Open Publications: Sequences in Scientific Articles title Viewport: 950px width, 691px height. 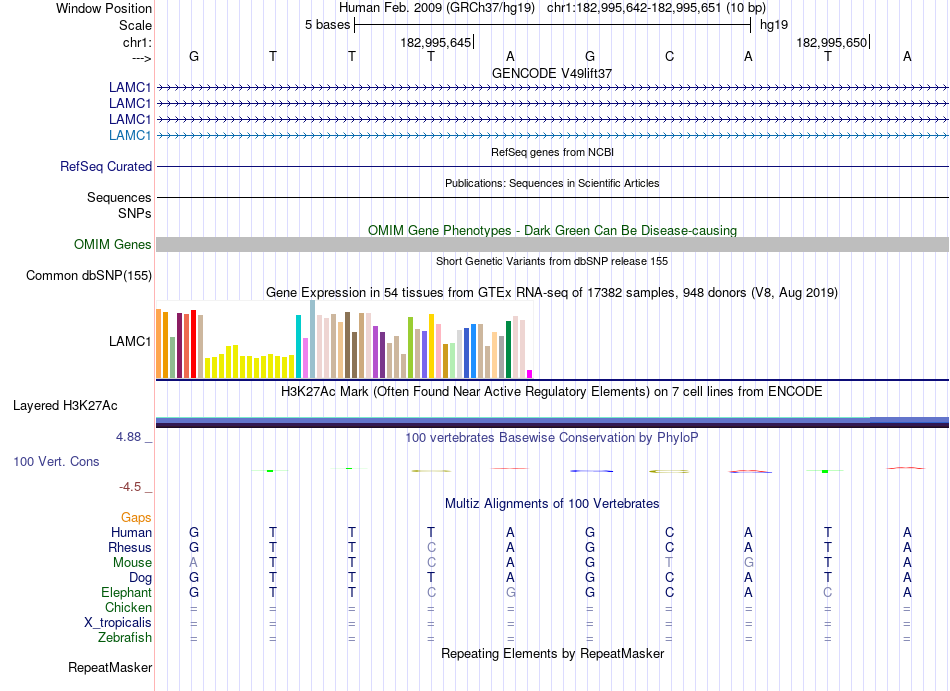[552, 183]
